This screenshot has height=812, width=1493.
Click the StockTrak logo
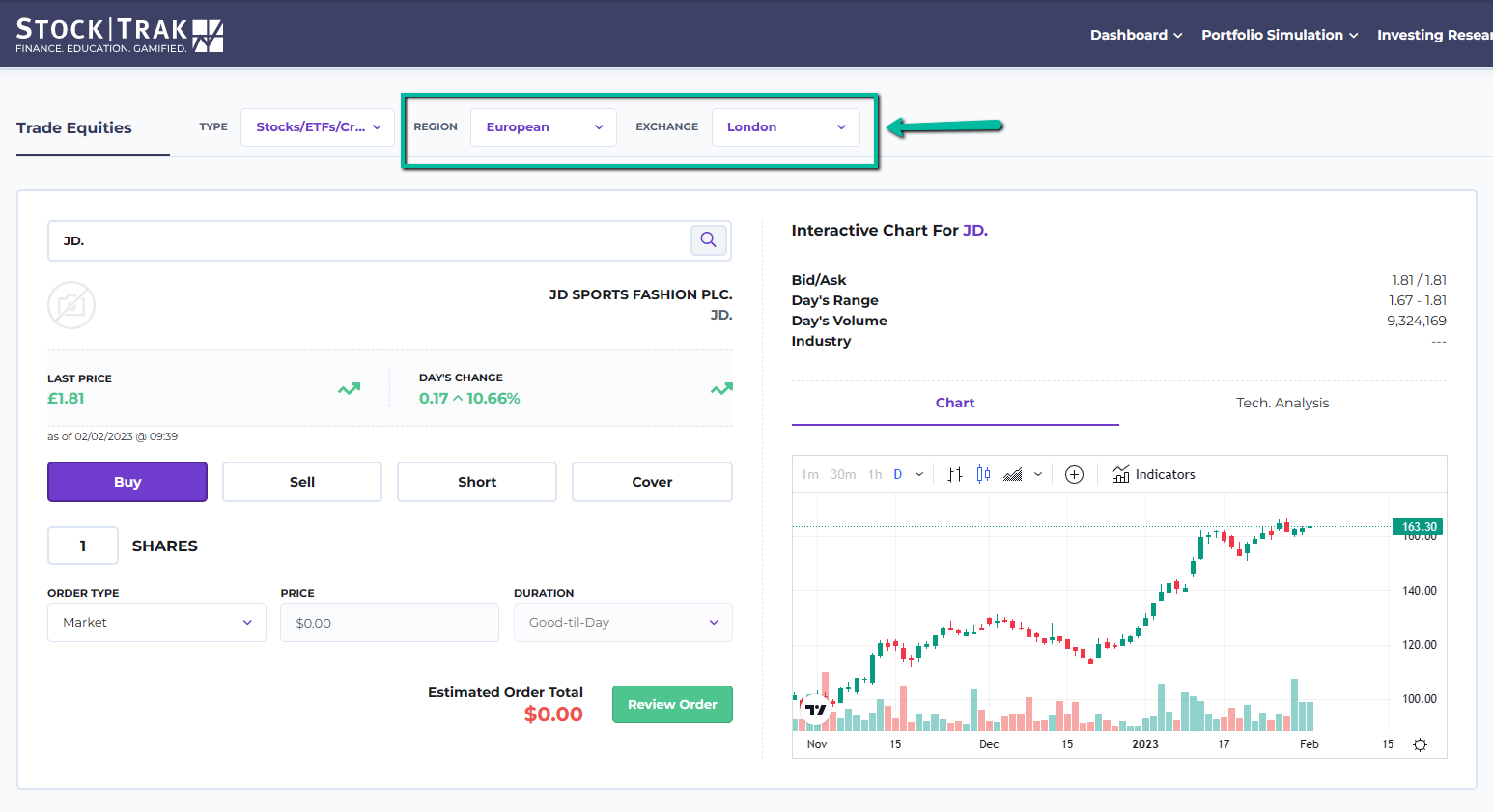pos(120,35)
